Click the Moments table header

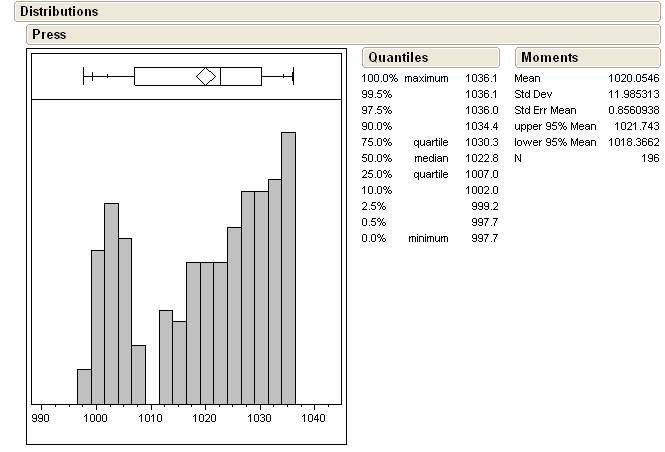[x=549, y=58]
